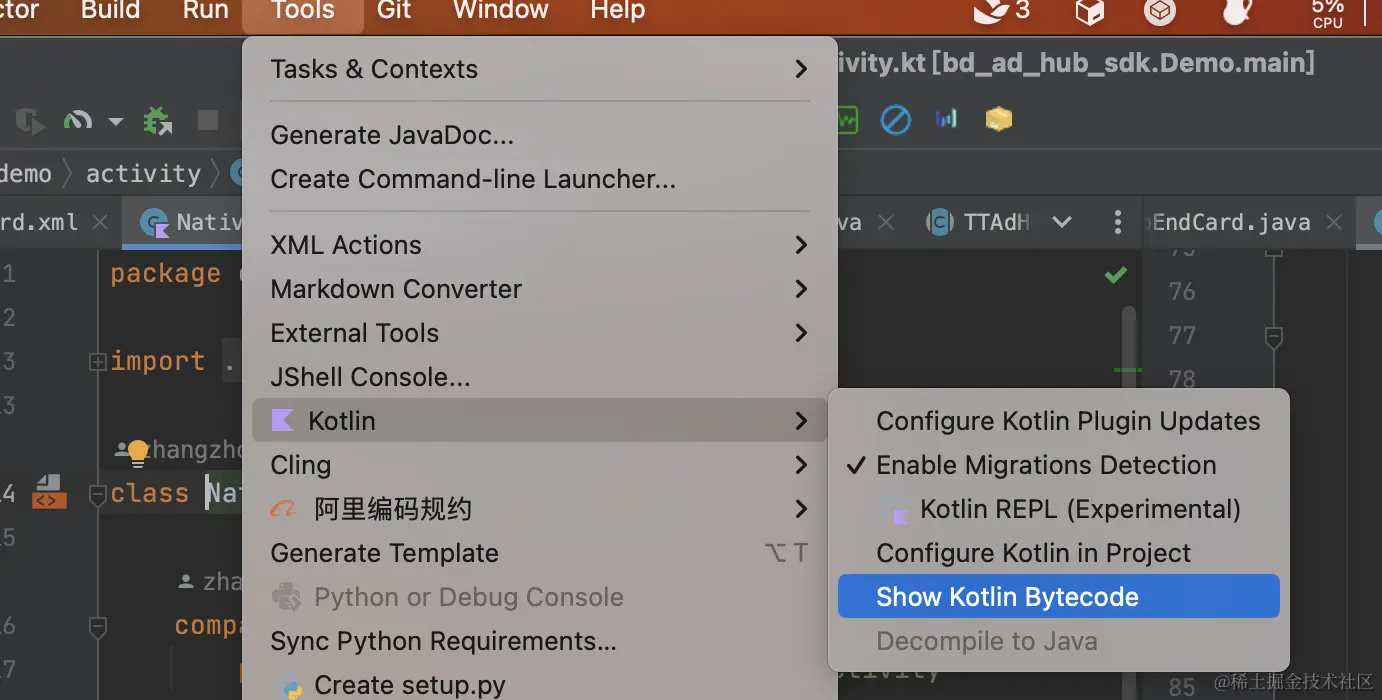Image resolution: width=1382 pixels, height=700 pixels.
Task: Open the dropdown arrow beside the profiler icon
Action: pos(115,122)
